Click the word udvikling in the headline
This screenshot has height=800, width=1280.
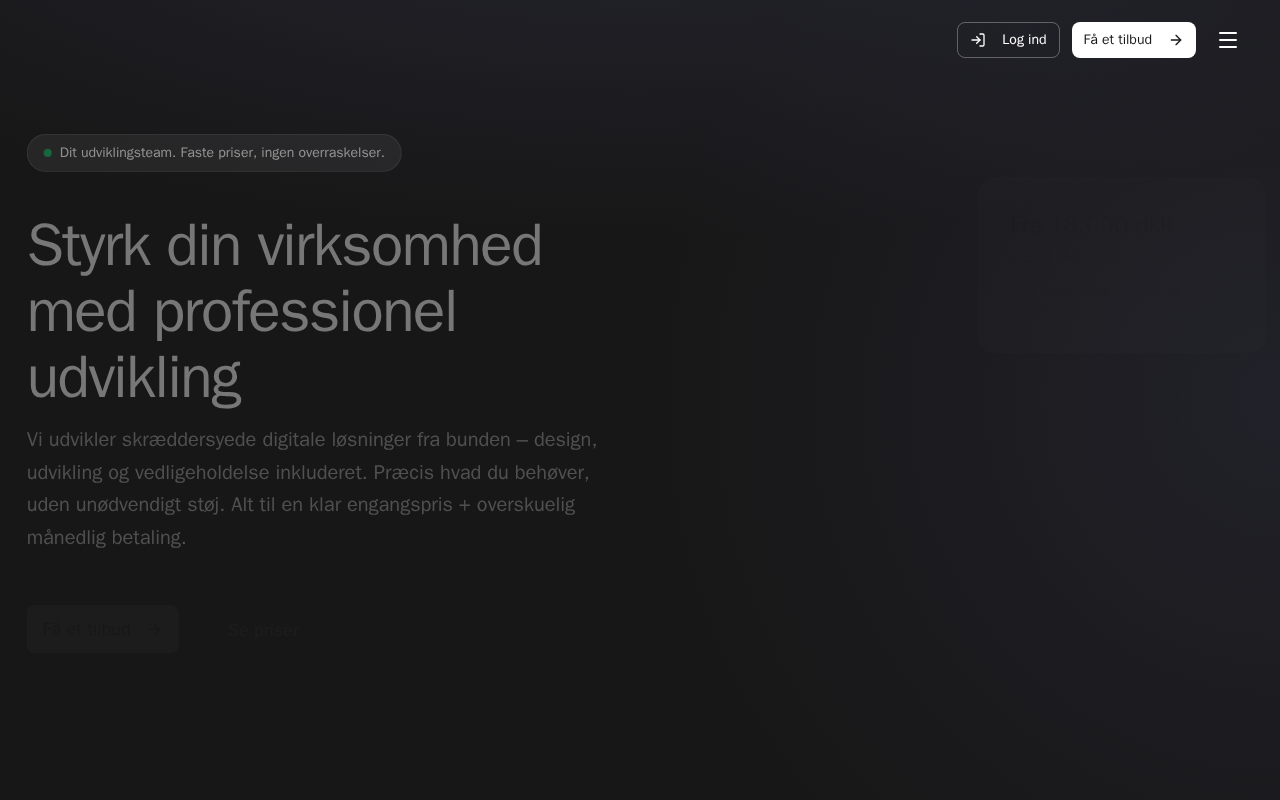pyautogui.click(x=134, y=378)
